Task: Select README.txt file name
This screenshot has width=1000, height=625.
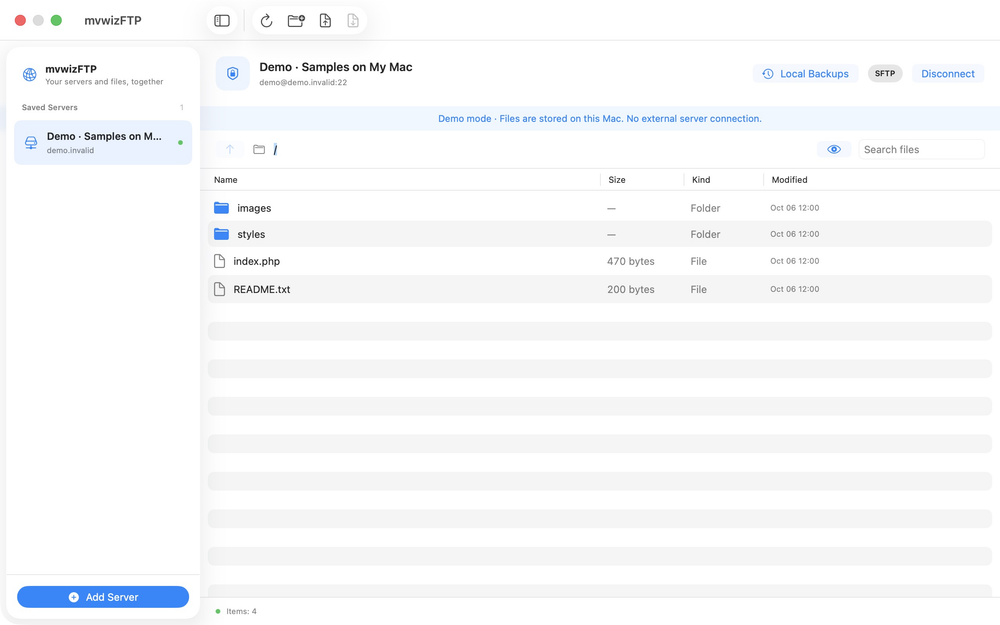Action: [x=261, y=289]
